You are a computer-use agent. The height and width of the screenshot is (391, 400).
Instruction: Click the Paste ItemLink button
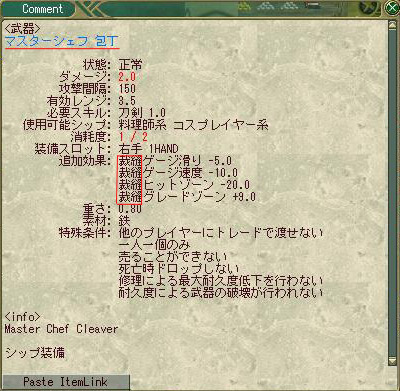(65, 382)
